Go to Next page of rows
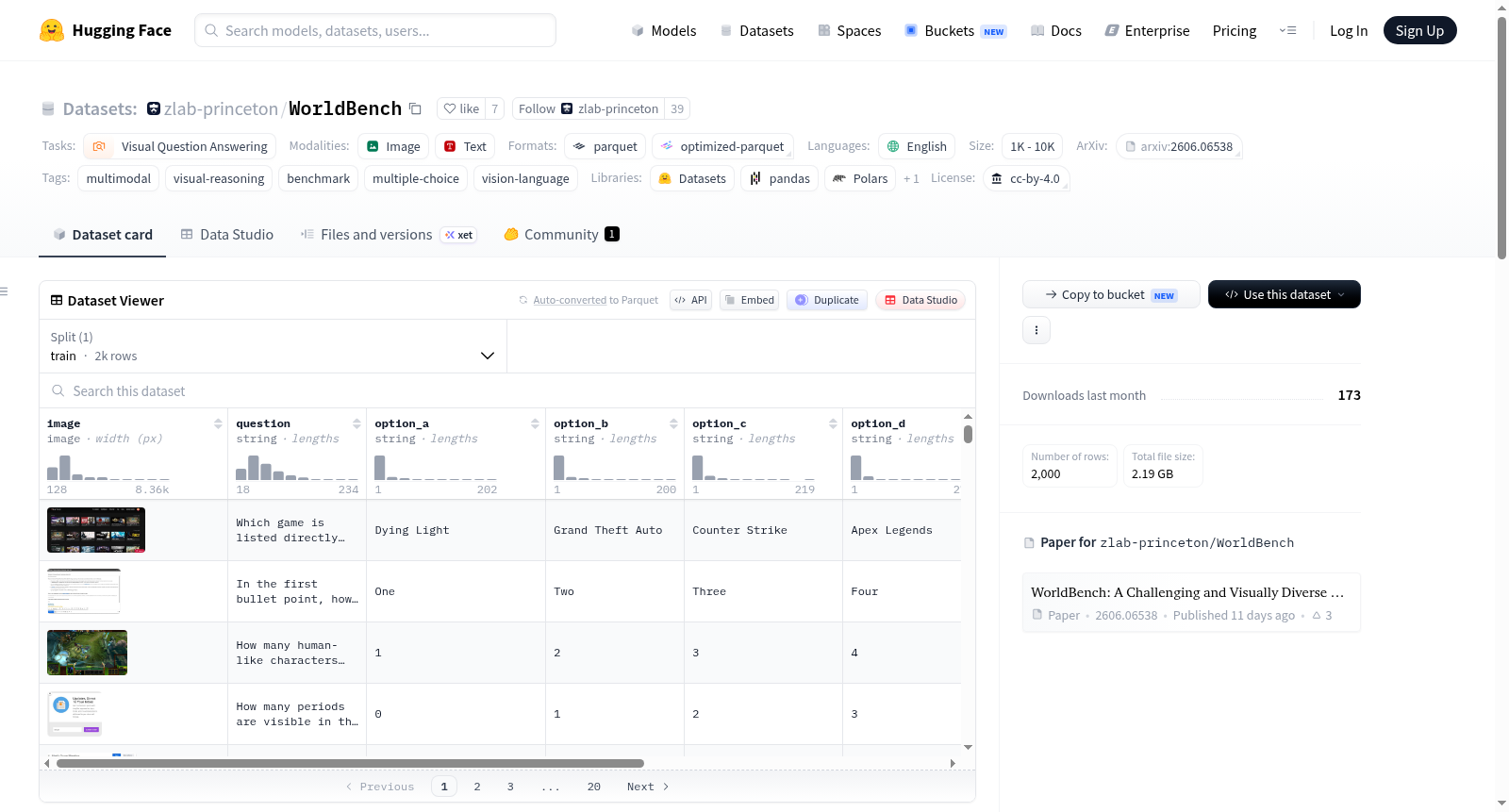1509x812 pixels. [648, 787]
